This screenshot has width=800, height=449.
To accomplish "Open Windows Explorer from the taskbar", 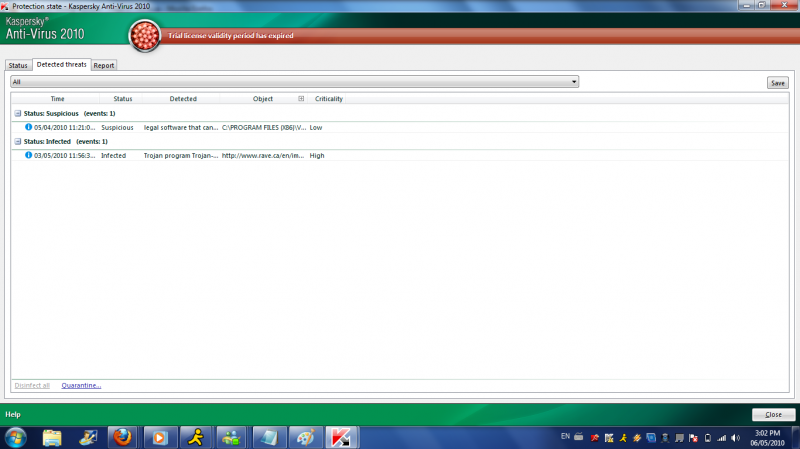I will [x=52, y=438].
